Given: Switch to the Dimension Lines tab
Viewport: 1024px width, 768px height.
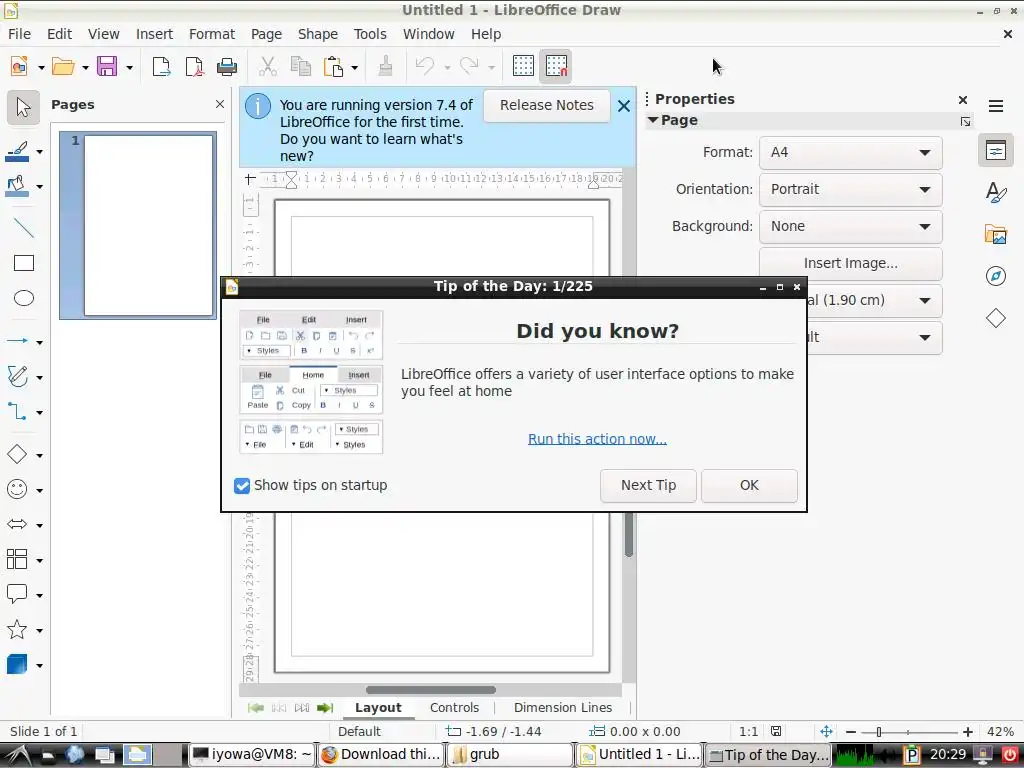Looking at the screenshot, I should coord(563,708).
